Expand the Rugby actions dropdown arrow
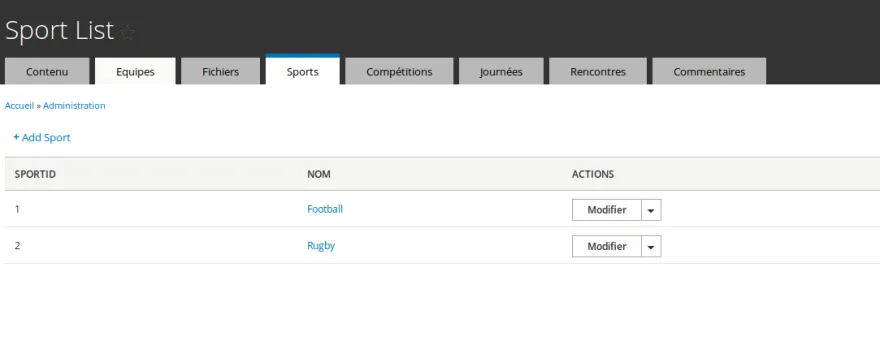880x362 pixels. click(x=651, y=246)
